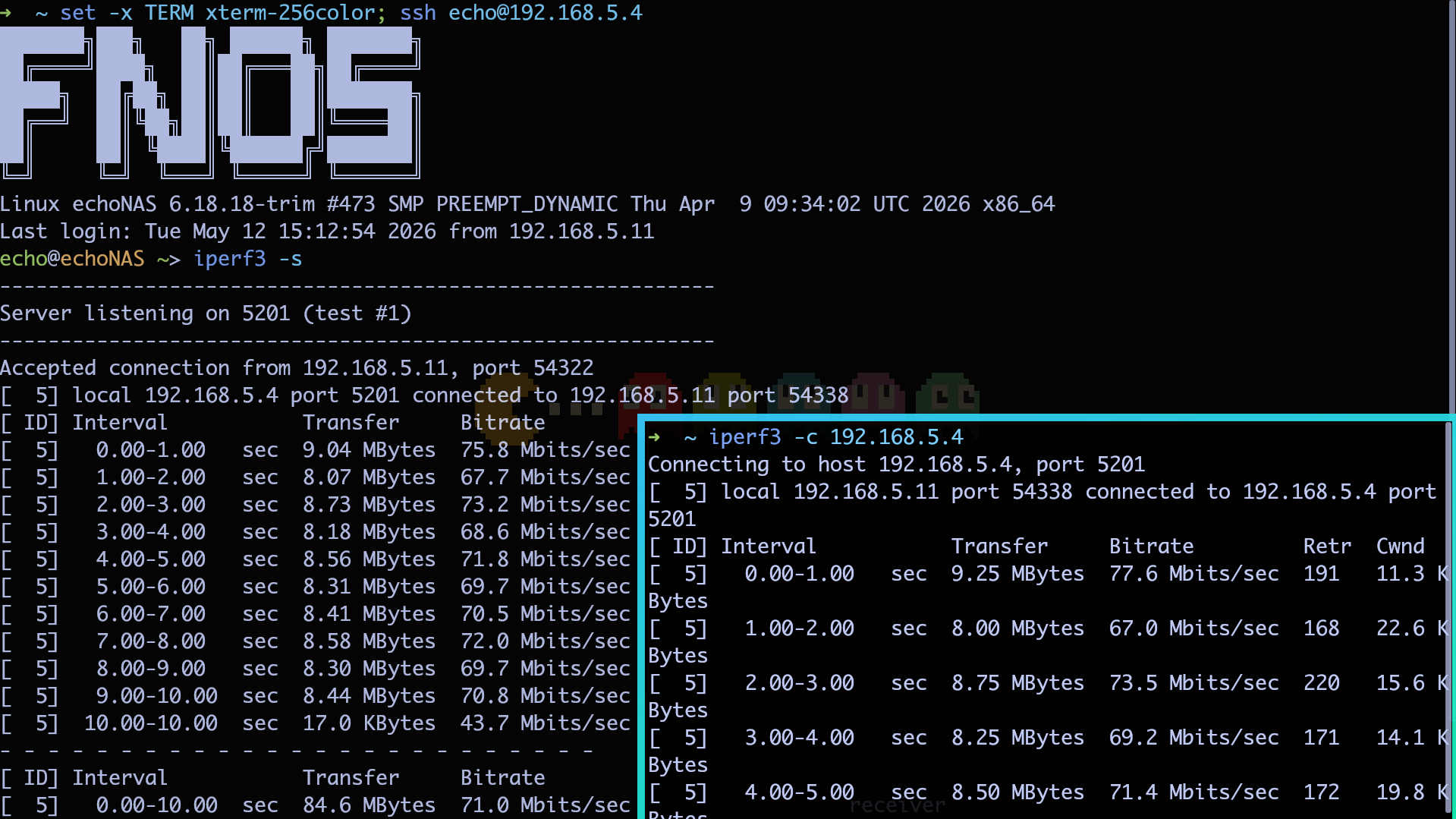
Task: Click the 'Last login: Tue May 12' line
Action: 327,232
